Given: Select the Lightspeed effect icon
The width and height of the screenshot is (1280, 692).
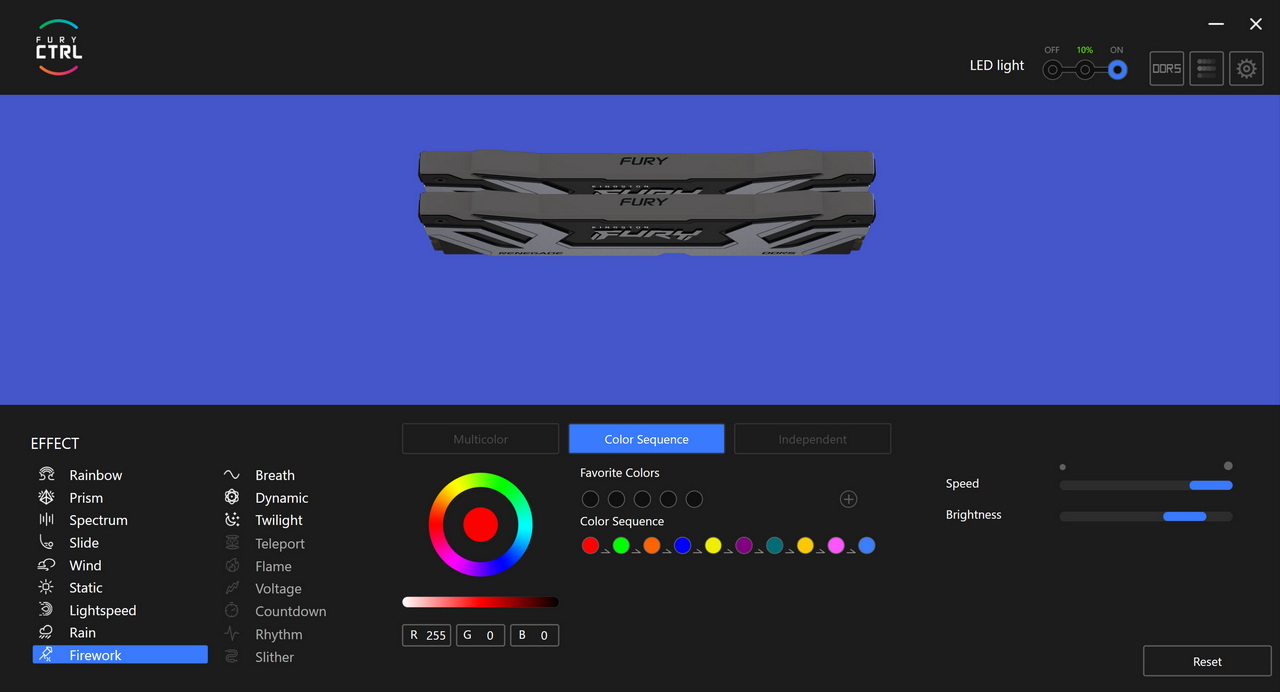Looking at the screenshot, I should tap(46, 610).
